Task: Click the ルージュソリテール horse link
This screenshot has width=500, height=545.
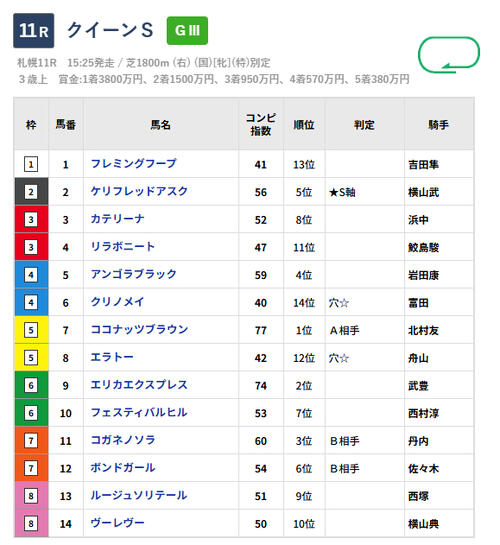Action: 139,495
